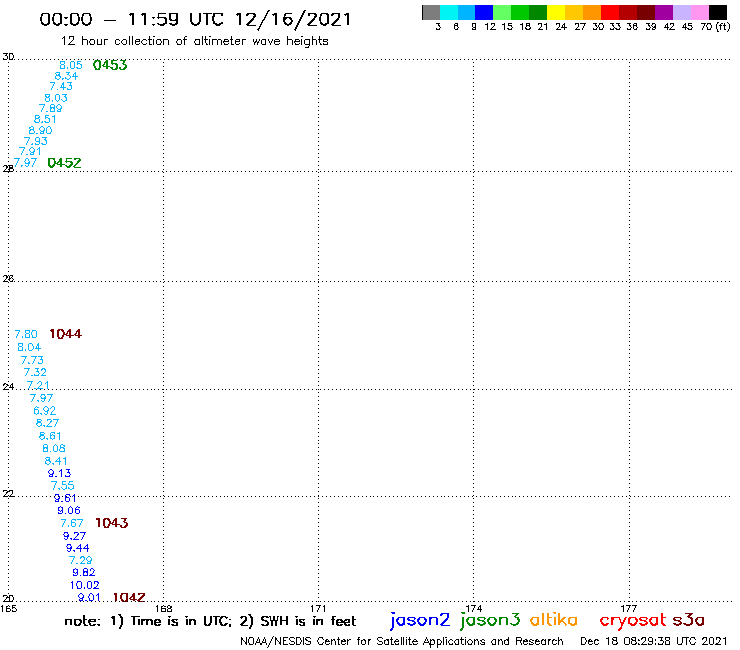Click the longitude axis label 168
The image size is (740, 650).
coord(163,608)
